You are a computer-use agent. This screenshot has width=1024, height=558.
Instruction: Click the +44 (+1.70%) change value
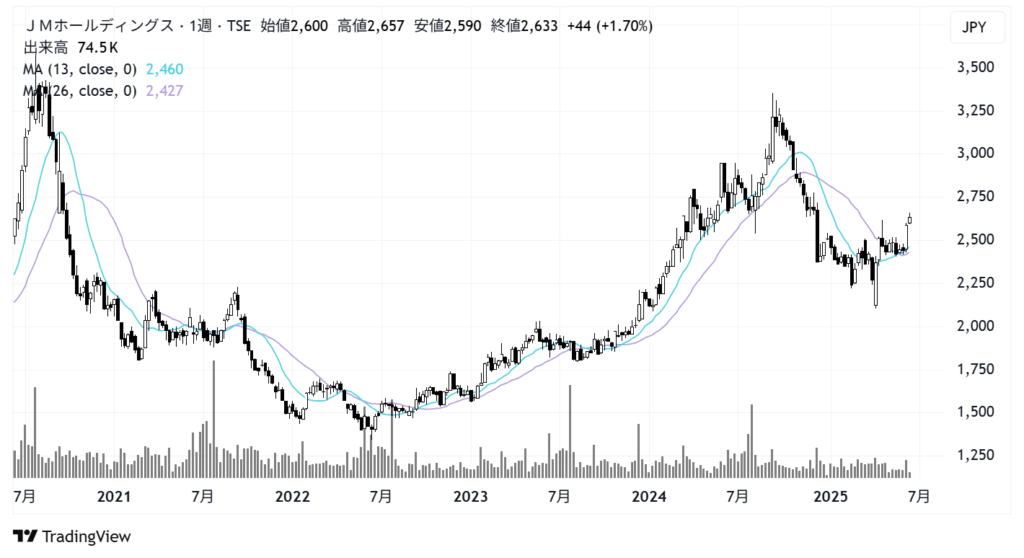pyautogui.click(x=610, y=26)
